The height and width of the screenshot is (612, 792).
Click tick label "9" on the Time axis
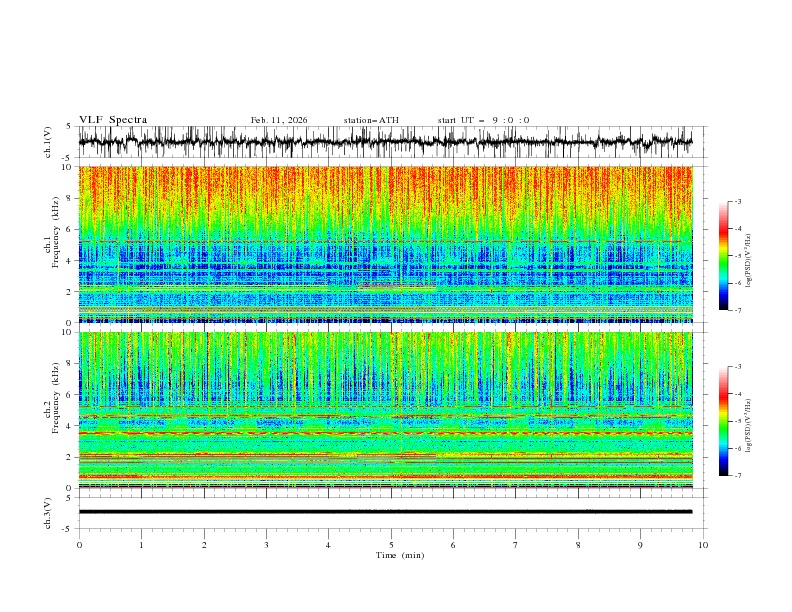tap(640, 545)
